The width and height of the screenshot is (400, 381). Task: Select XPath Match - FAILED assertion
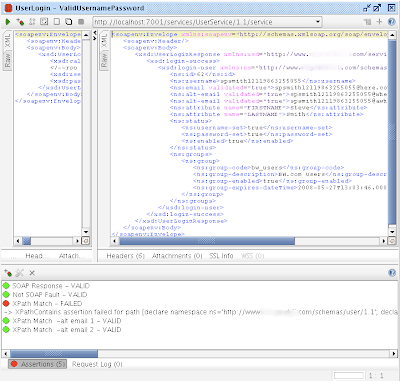(x=42, y=303)
